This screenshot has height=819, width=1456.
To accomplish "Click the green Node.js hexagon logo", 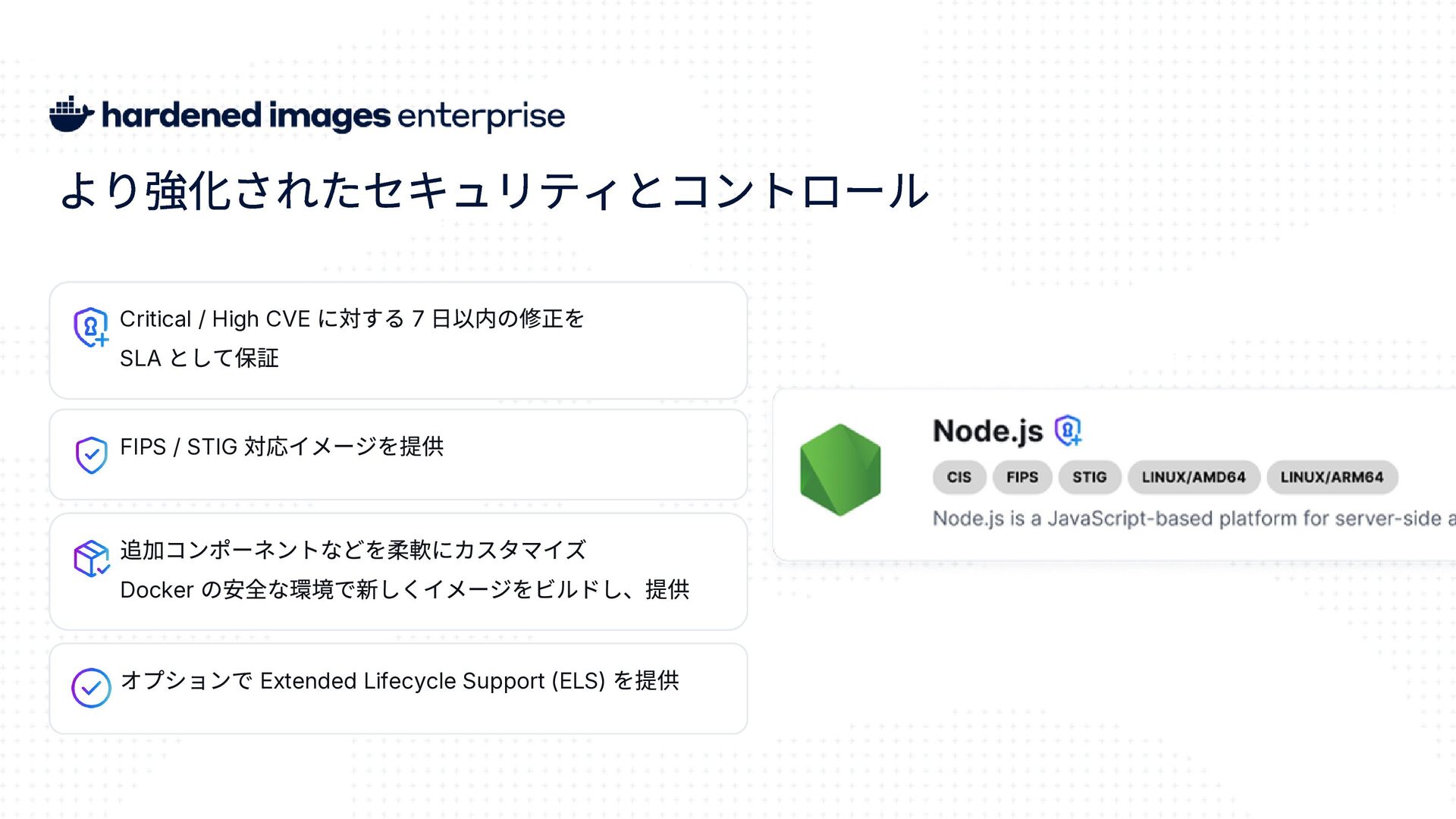I will 840,470.
